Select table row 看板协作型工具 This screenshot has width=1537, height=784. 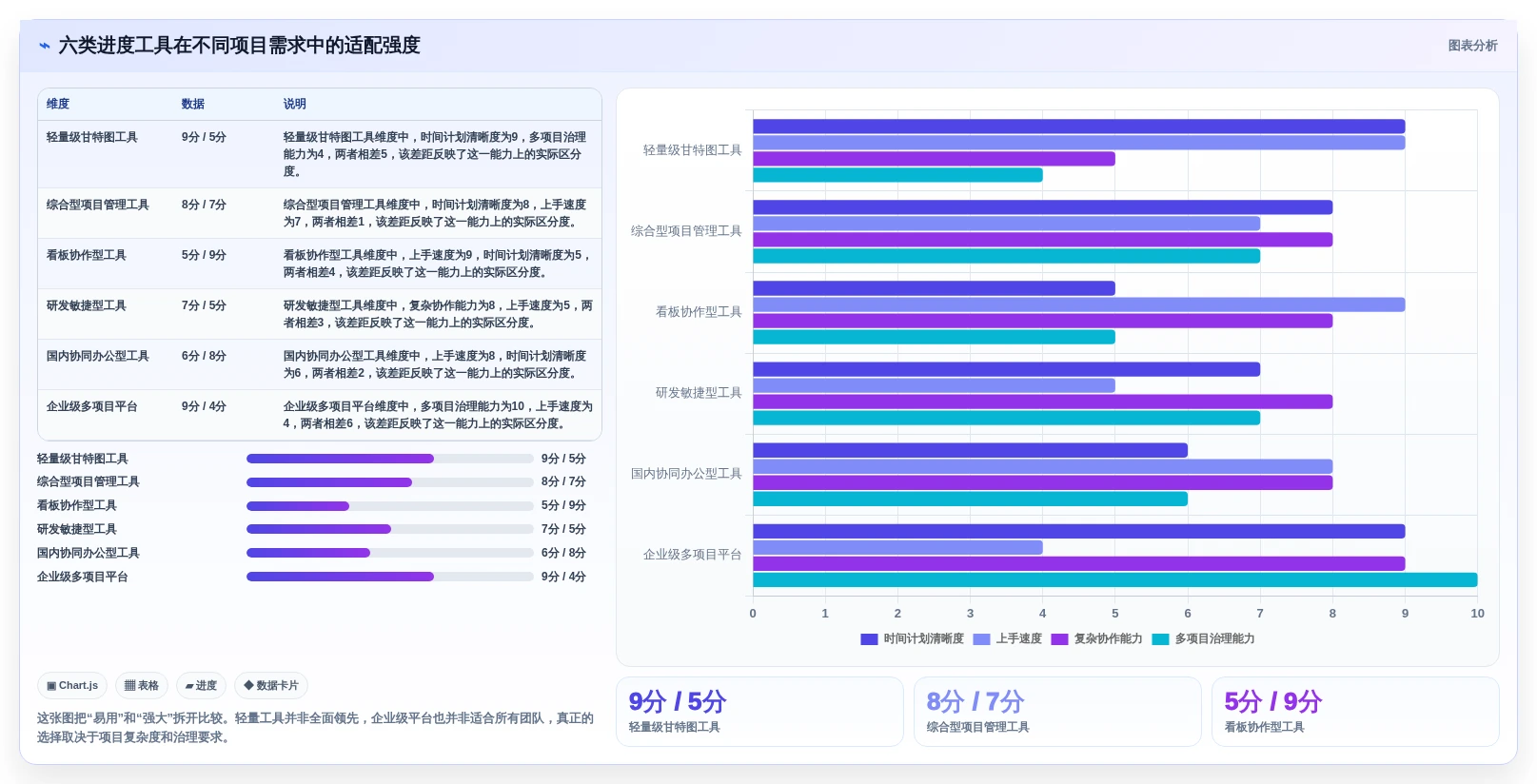coord(320,264)
